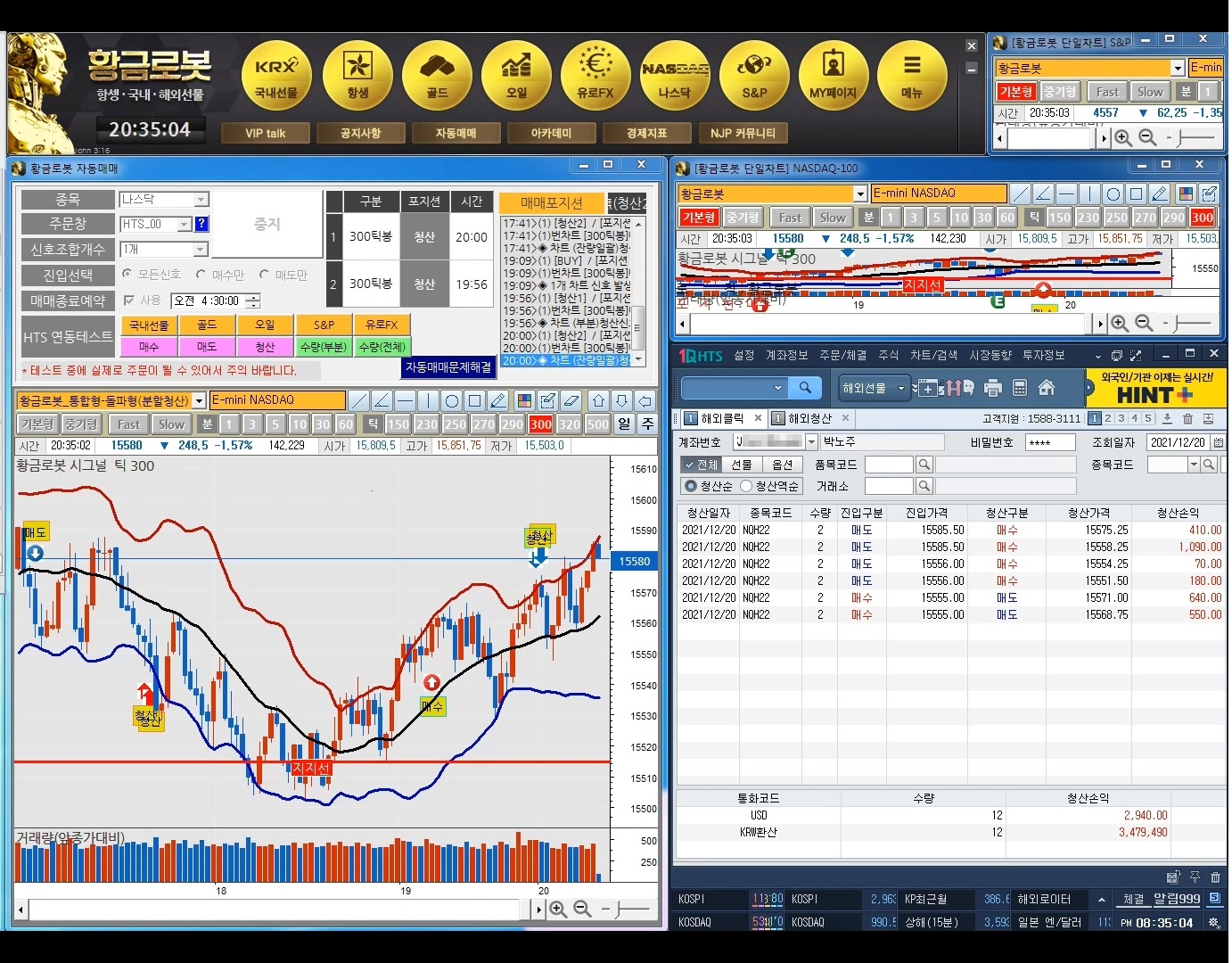Open the 계좌정보 menu in 1Q HTS

pos(787,355)
